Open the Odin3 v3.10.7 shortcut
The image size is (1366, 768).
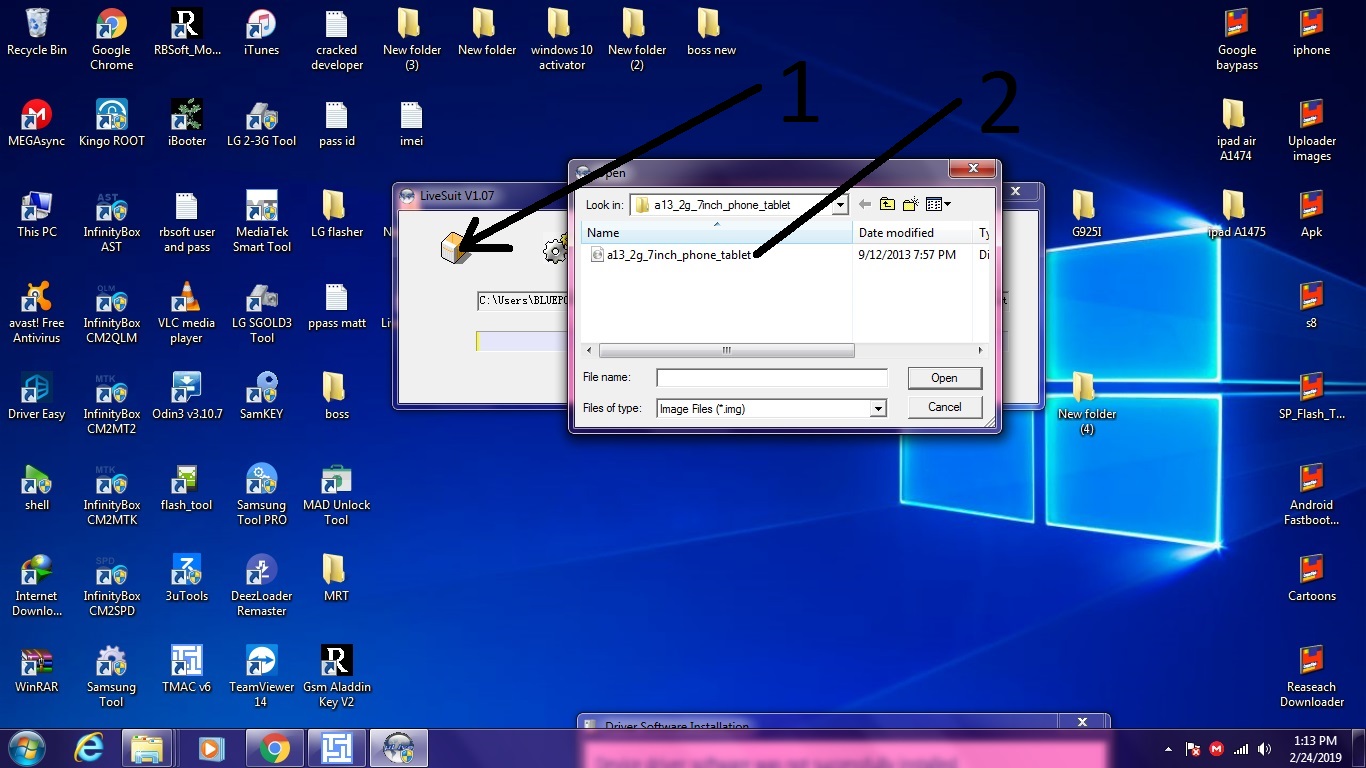(186, 396)
